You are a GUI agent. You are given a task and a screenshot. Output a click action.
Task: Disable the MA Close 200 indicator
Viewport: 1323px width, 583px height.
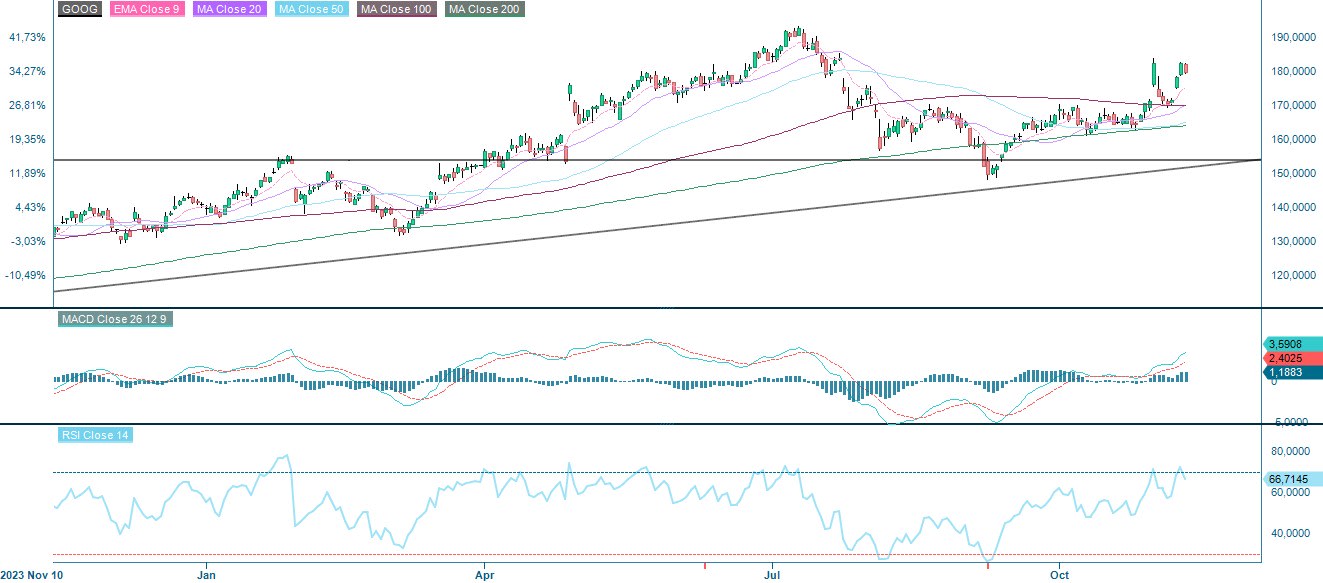(483, 9)
